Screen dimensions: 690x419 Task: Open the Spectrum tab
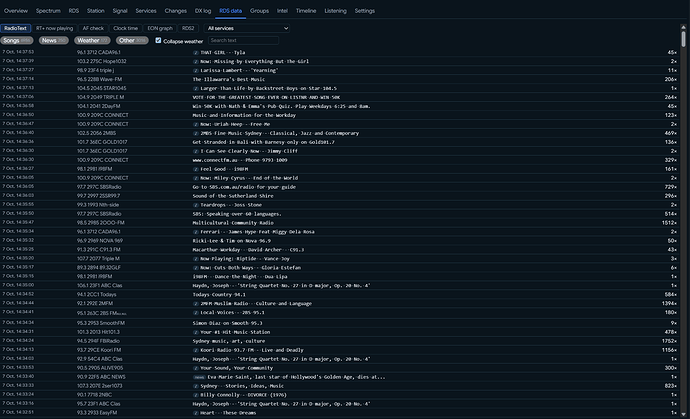(48, 11)
